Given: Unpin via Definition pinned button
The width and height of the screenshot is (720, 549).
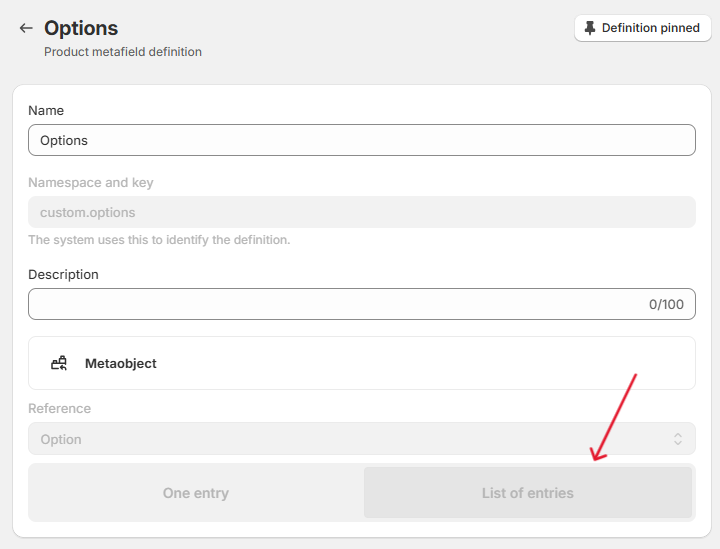Looking at the screenshot, I should tap(642, 28).
